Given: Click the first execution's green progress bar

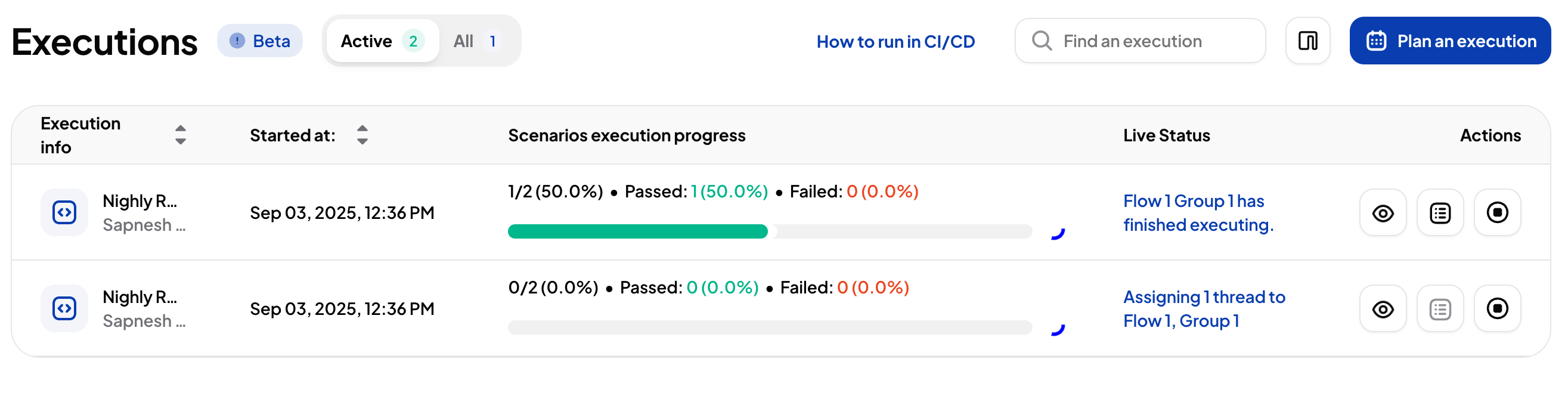Looking at the screenshot, I should click(x=637, y=231).
